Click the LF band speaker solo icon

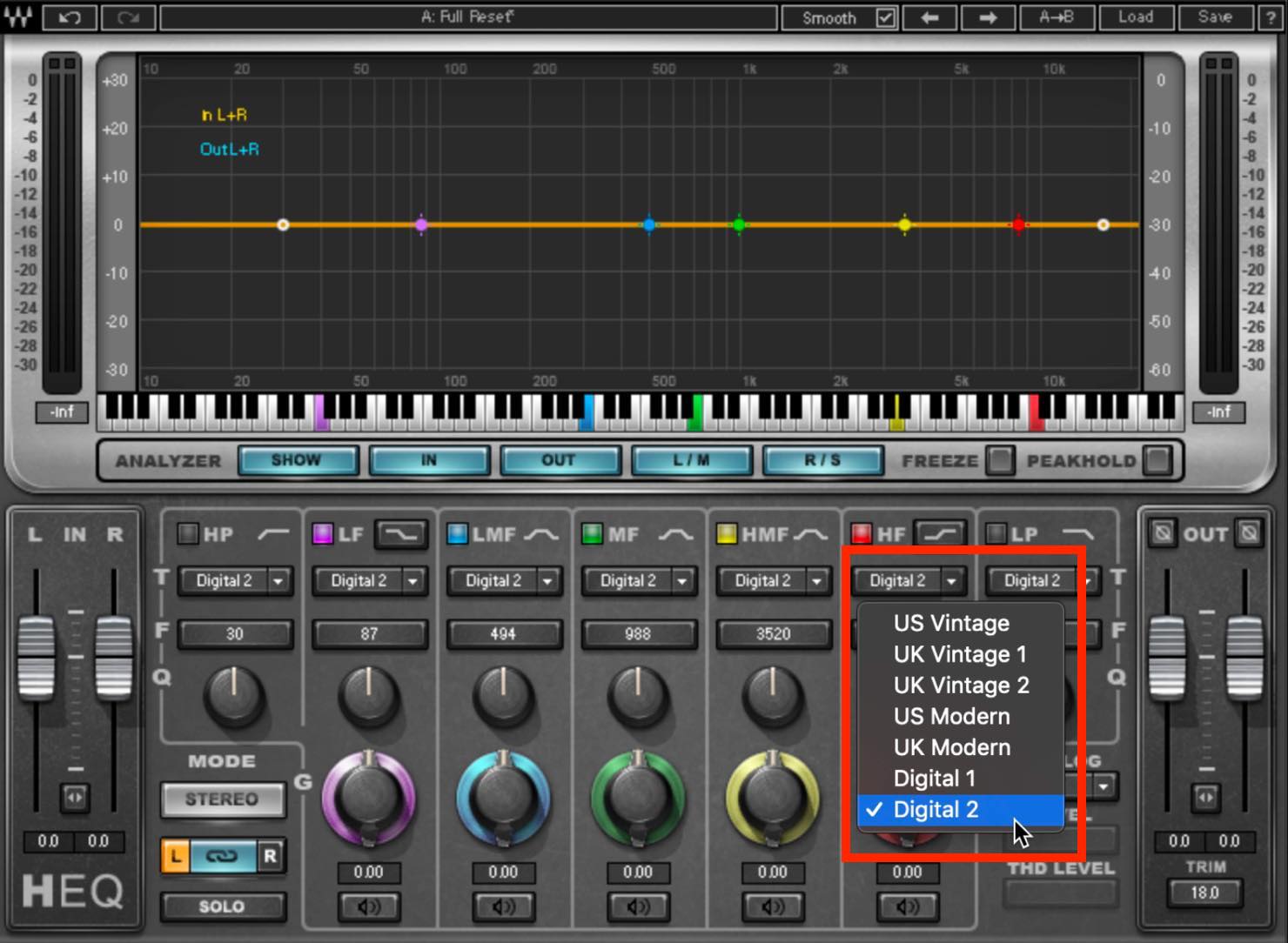point(369,906)
